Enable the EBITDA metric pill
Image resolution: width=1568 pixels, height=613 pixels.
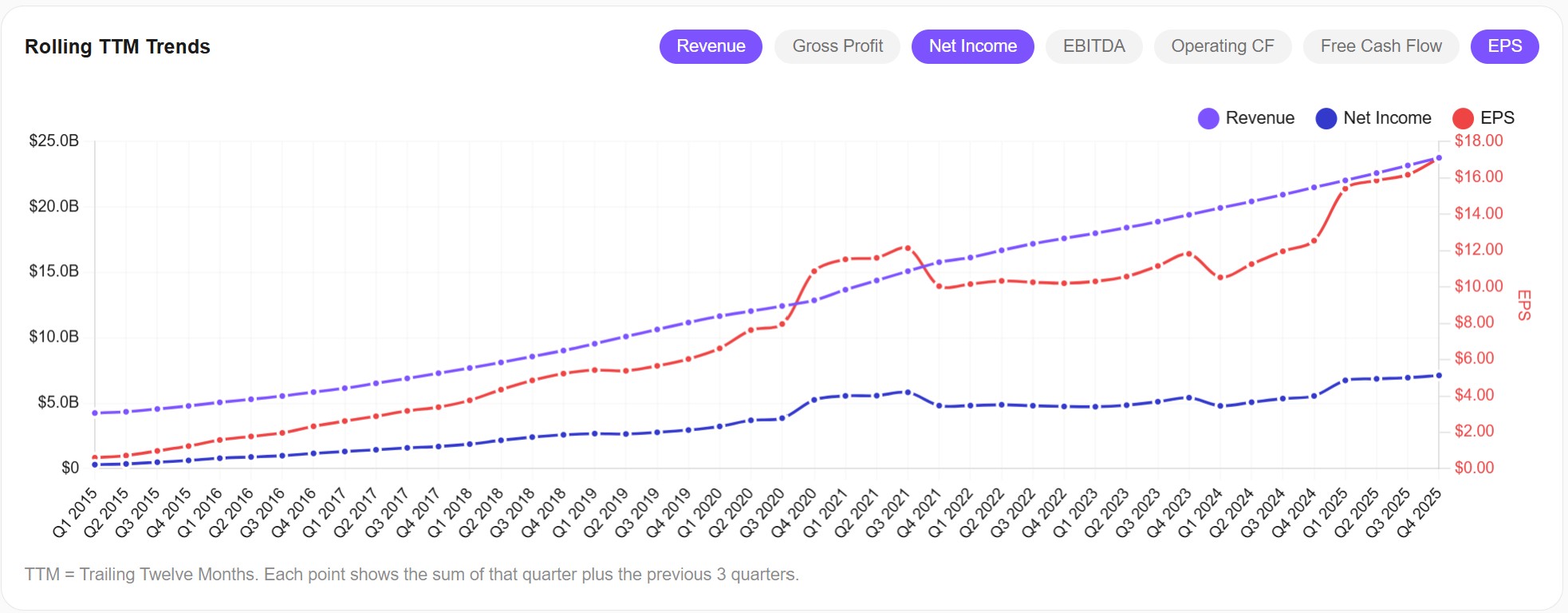(1093, 45)
